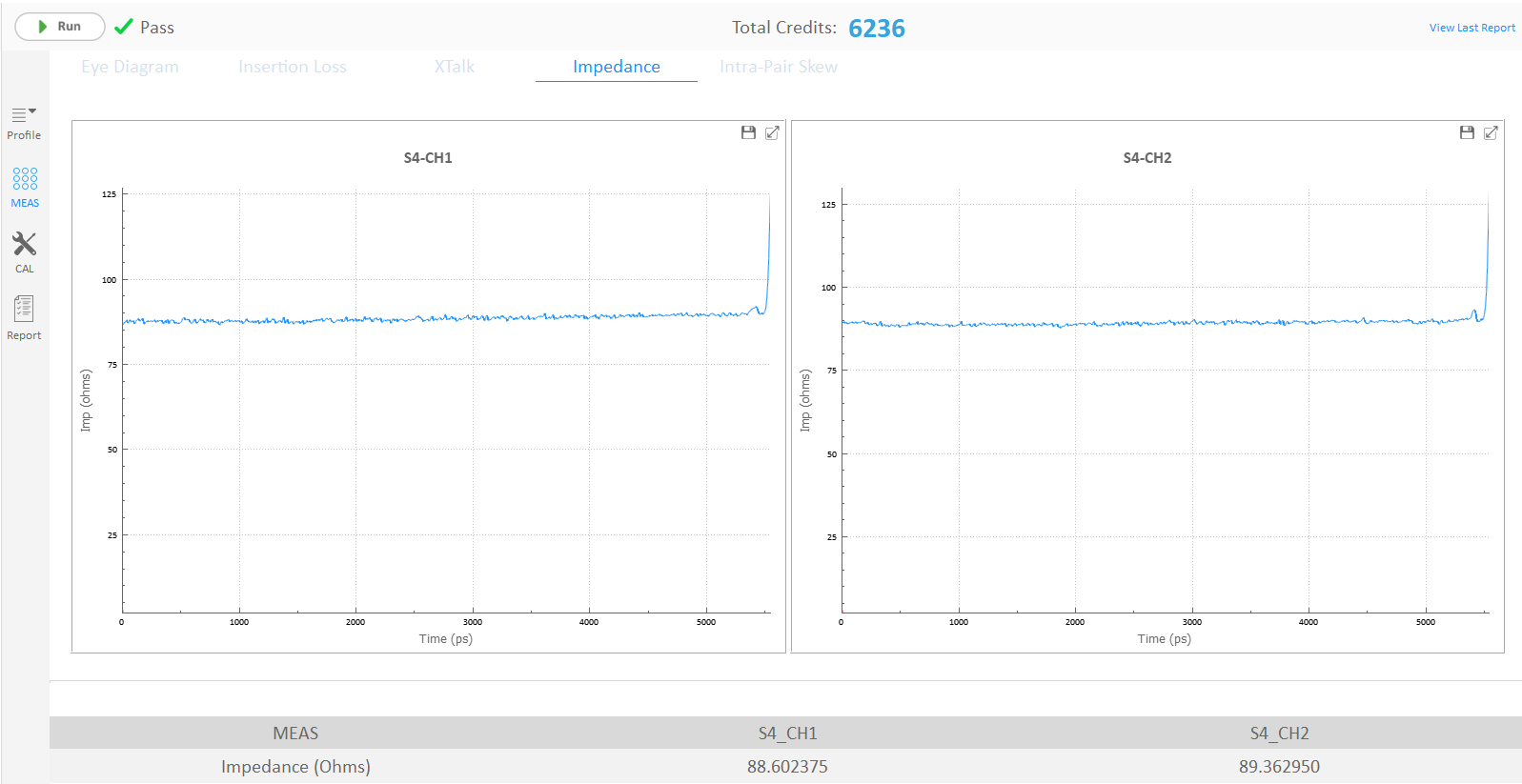Open the Report sidebar icon
The height and width of the screenshot is (784, 1522).
[24, 317]
